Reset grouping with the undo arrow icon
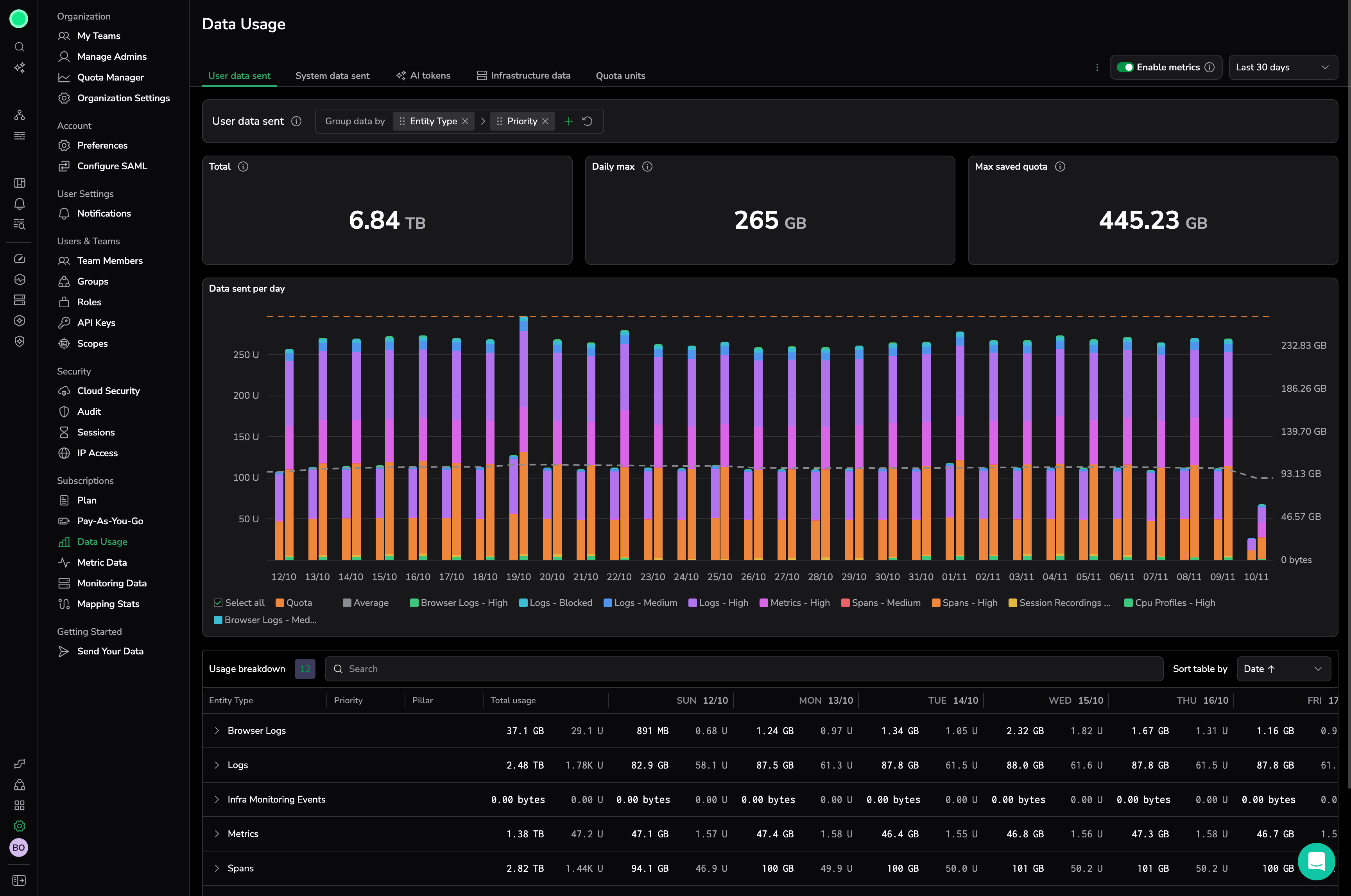The image size is (1351, 896). point(587,121)
